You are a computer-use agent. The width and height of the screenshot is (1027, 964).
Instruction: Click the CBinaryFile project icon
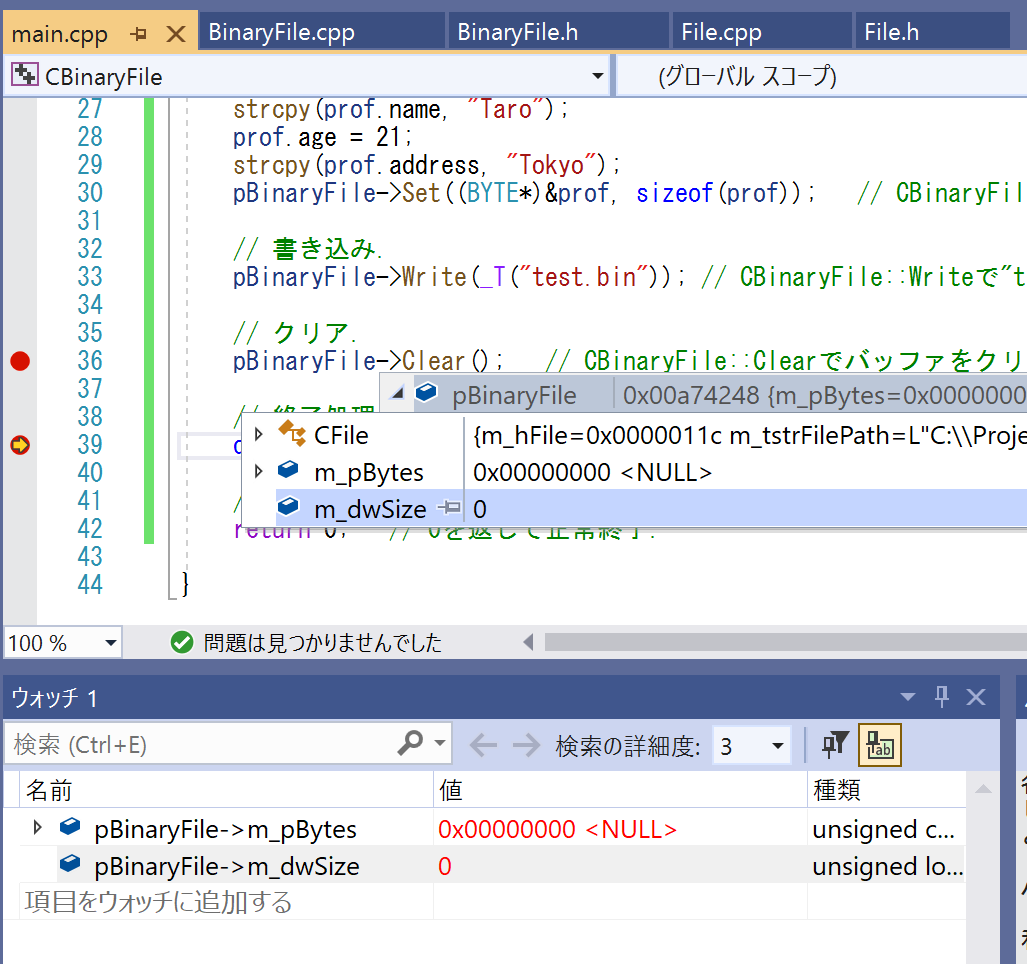click(x=24, y=75)
